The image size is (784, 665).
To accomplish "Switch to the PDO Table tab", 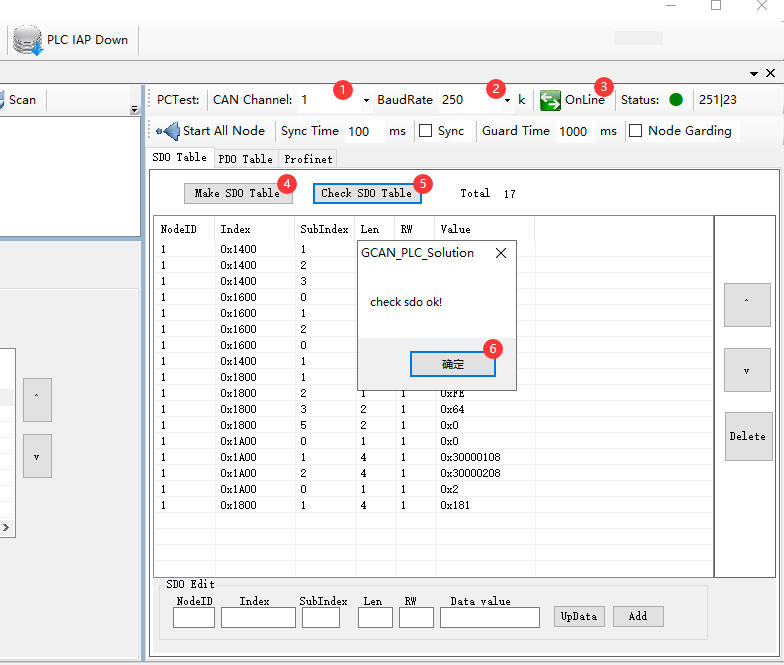I will [245, 159].
